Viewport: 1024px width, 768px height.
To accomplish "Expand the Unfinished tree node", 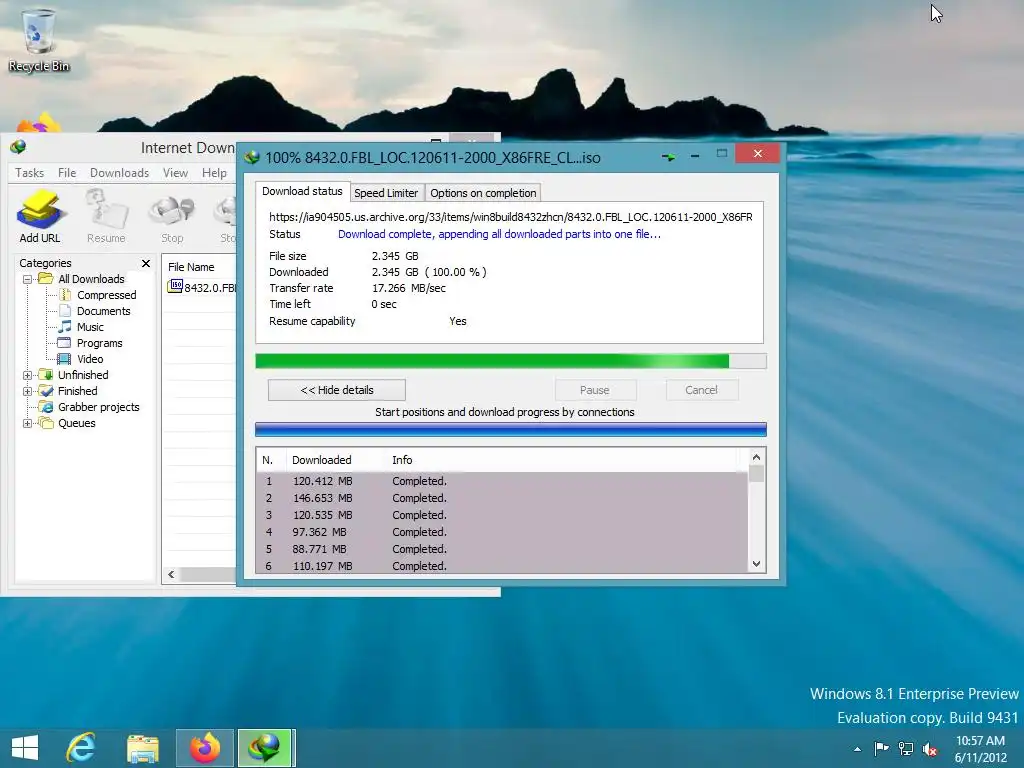I will tap(27, 375).
